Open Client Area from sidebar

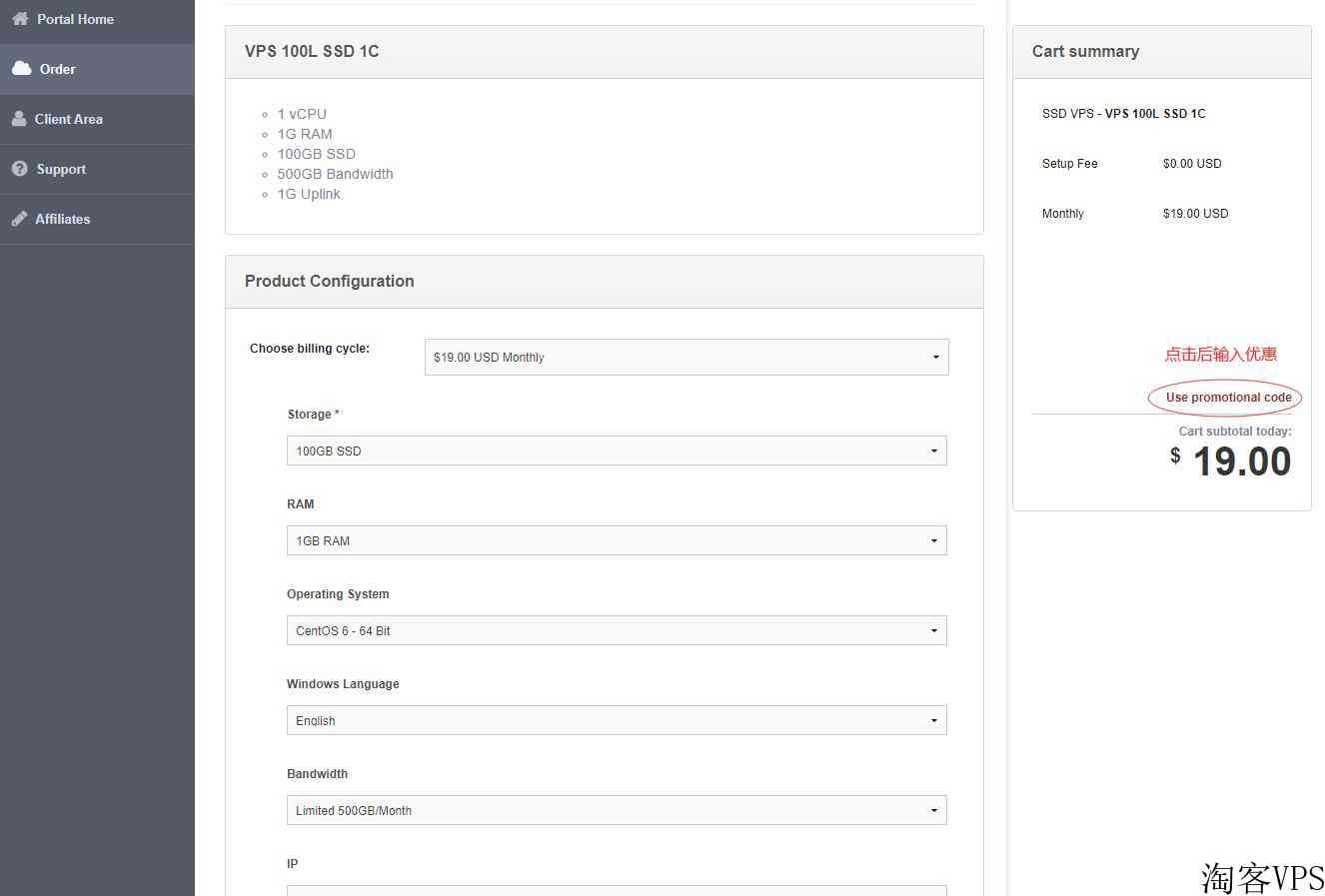pos(69,119)
